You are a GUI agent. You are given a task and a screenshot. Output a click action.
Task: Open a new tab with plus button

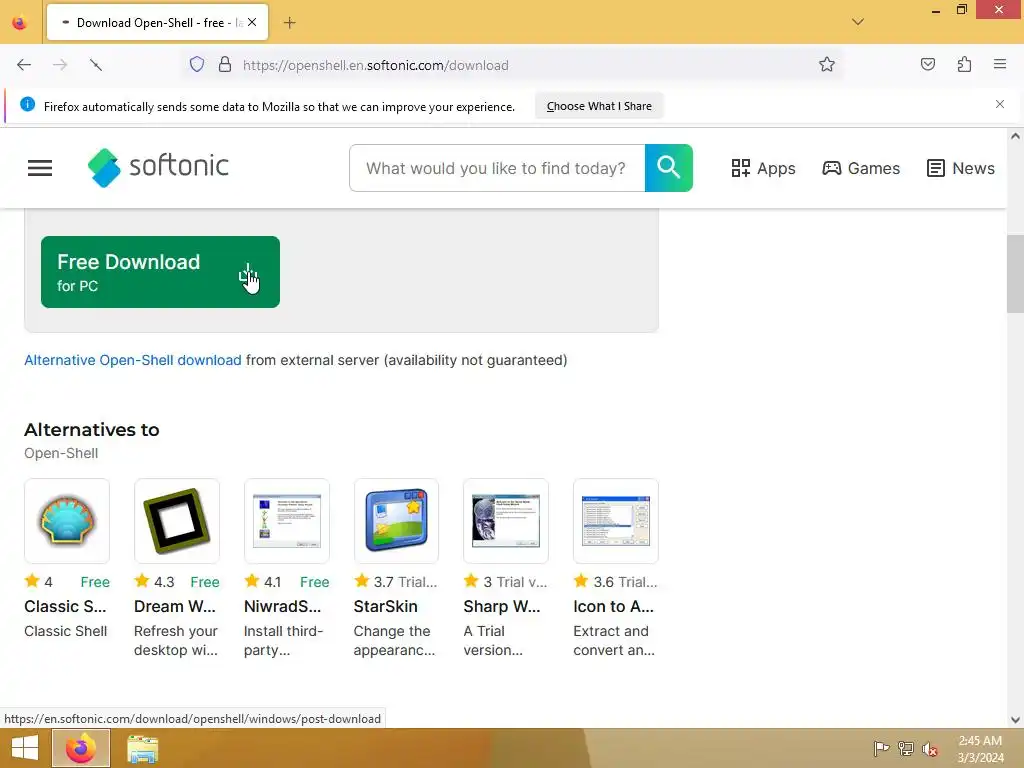pos(289,23)
